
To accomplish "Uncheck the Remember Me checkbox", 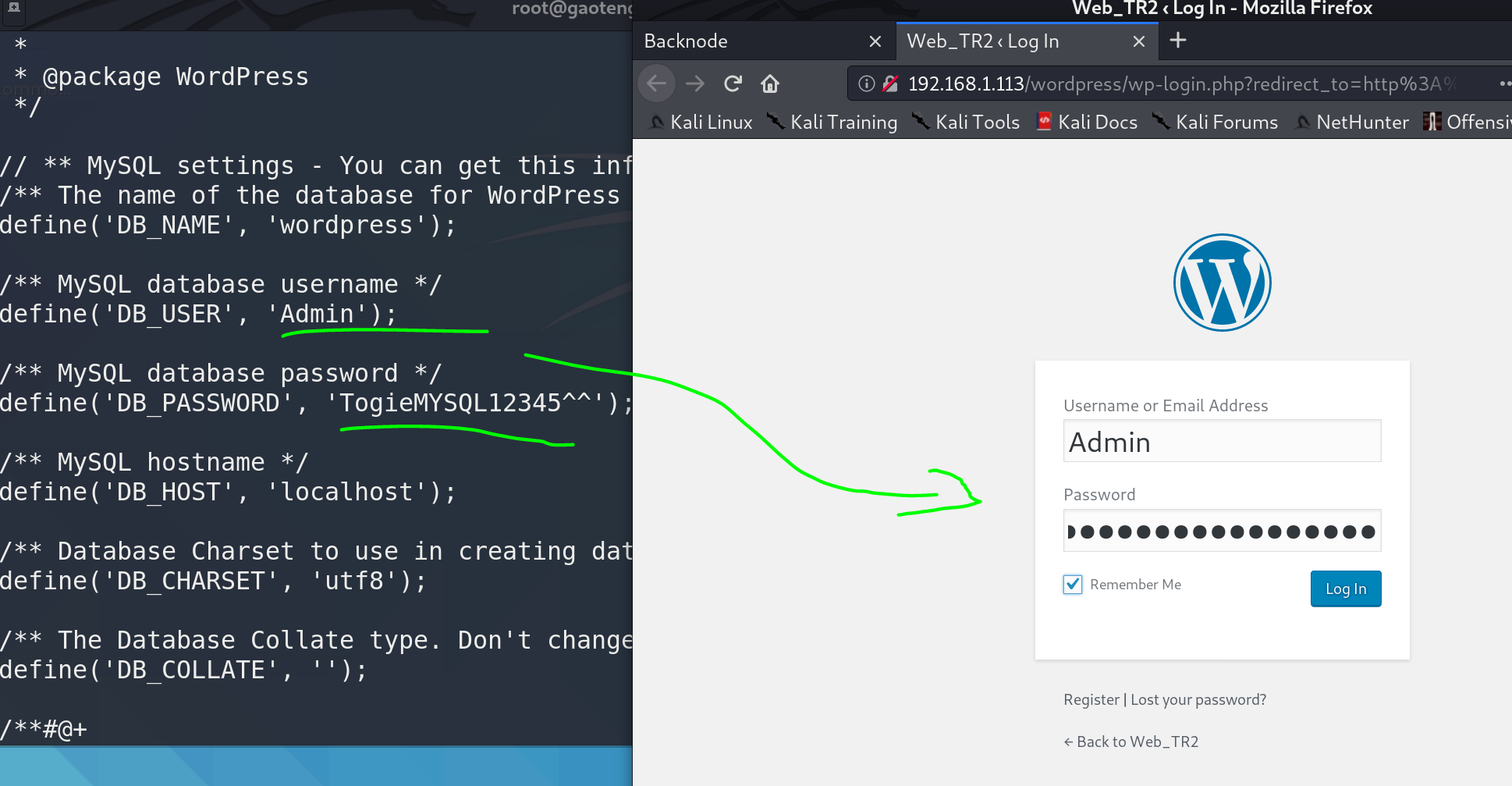I will point(1073,585).
